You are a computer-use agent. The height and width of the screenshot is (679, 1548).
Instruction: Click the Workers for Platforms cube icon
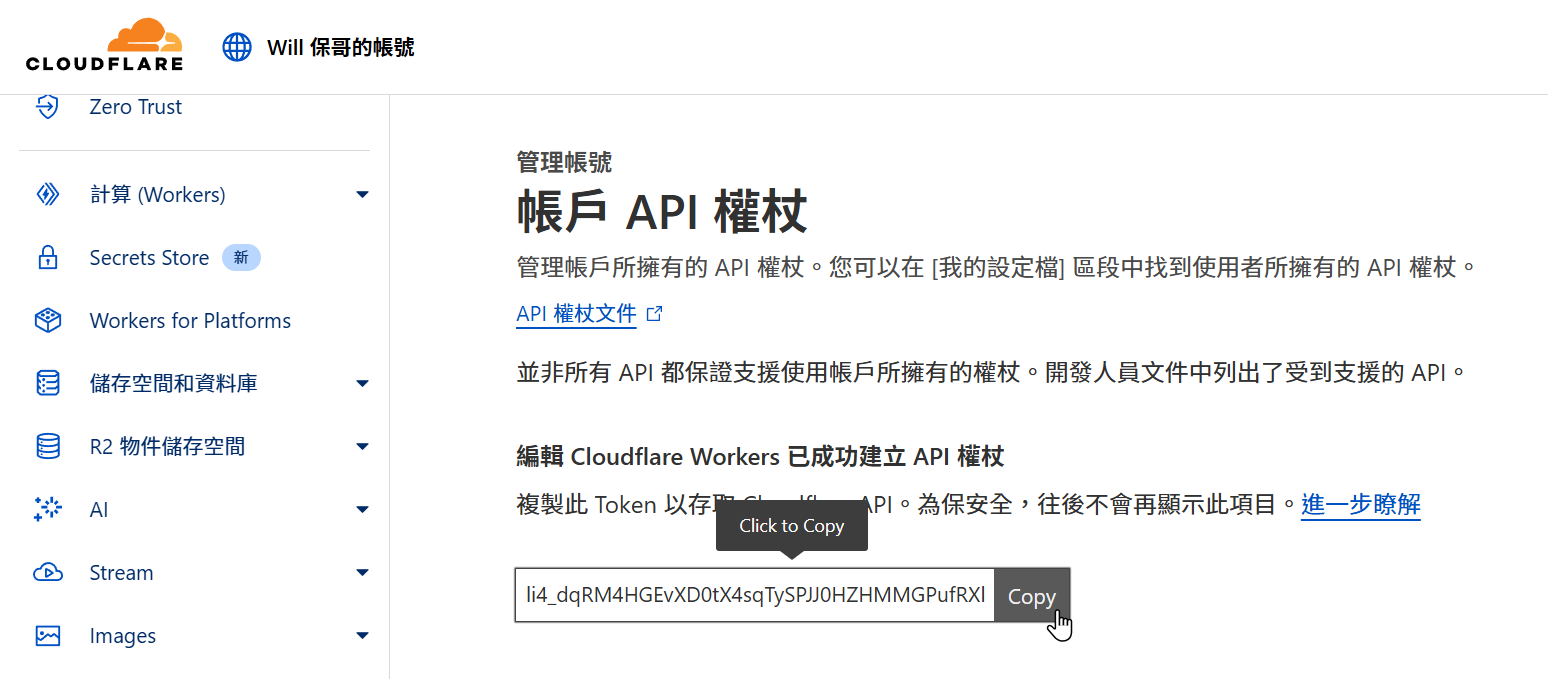click(48, 321)
